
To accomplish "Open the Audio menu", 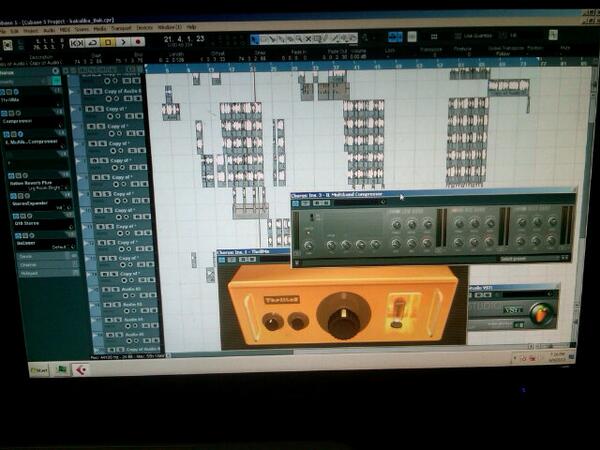I will tap(49, 30).
